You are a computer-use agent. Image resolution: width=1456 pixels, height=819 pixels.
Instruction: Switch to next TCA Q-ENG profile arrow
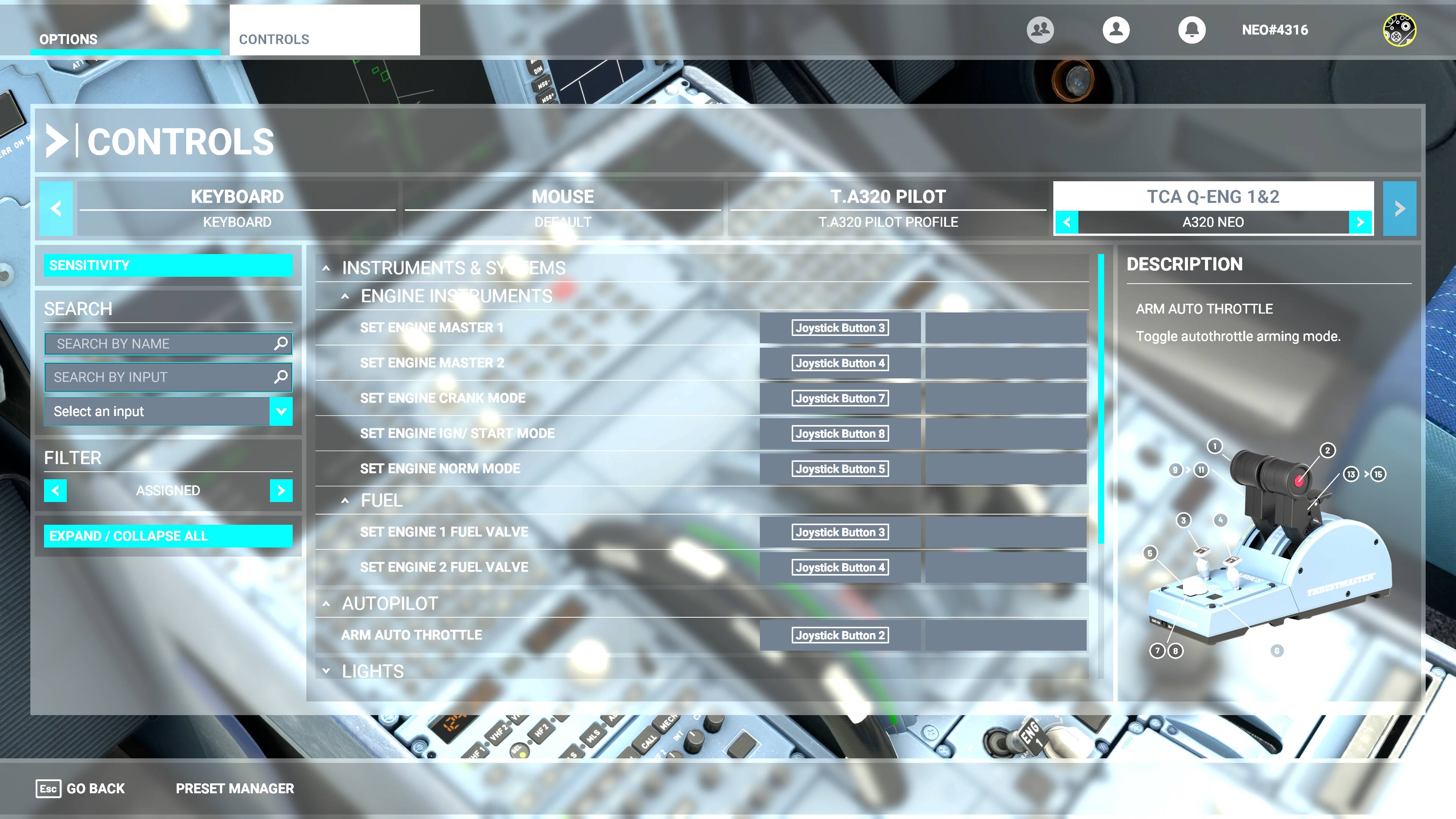click(1360, 222)
